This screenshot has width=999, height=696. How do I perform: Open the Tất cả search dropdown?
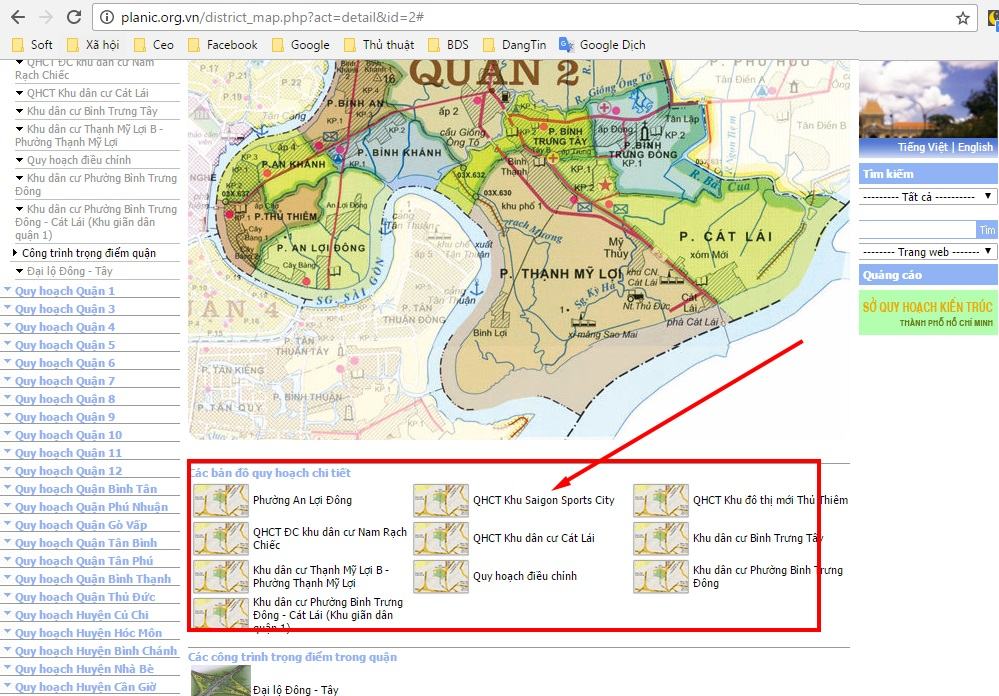pos(928,197)
